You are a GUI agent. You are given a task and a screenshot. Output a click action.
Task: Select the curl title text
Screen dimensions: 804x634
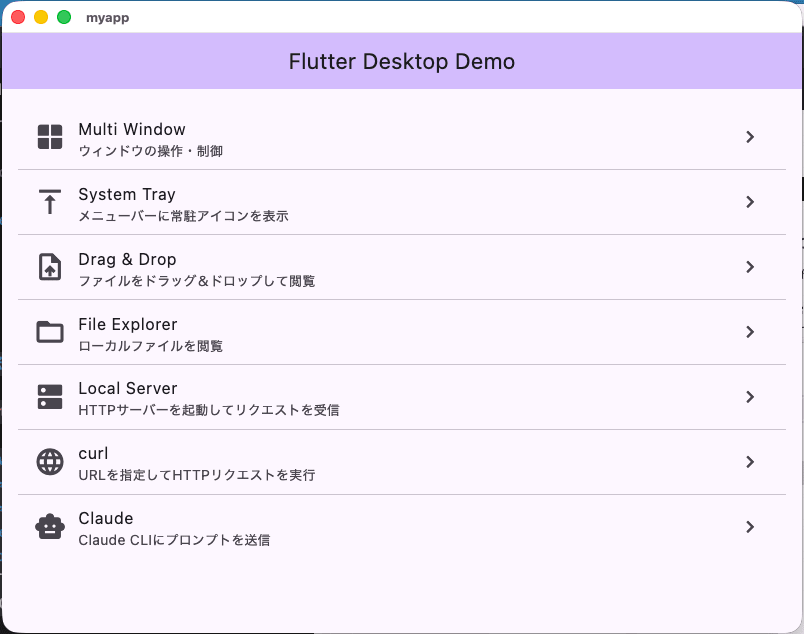pos(93,453)
